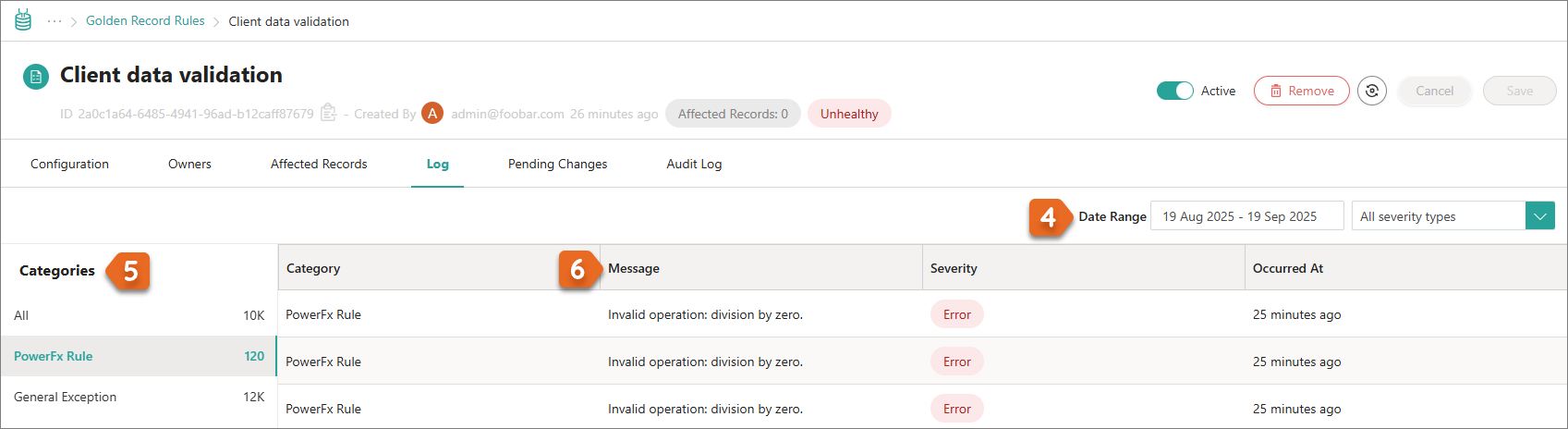
Task: Click the Unhealthy status badge
Action: tap(849, 114)
